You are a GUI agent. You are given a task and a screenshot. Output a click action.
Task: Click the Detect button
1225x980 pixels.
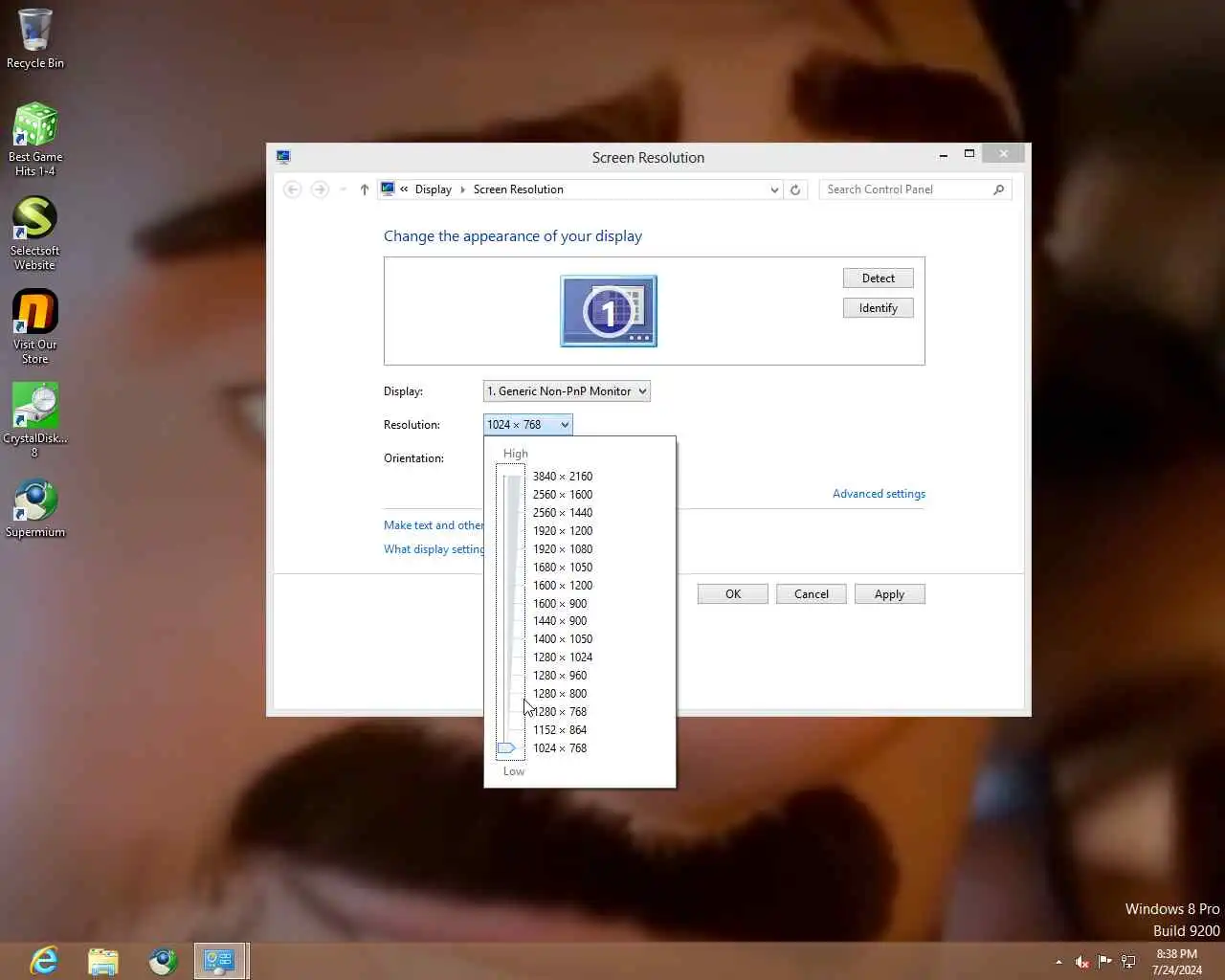(x=879, y=278)
